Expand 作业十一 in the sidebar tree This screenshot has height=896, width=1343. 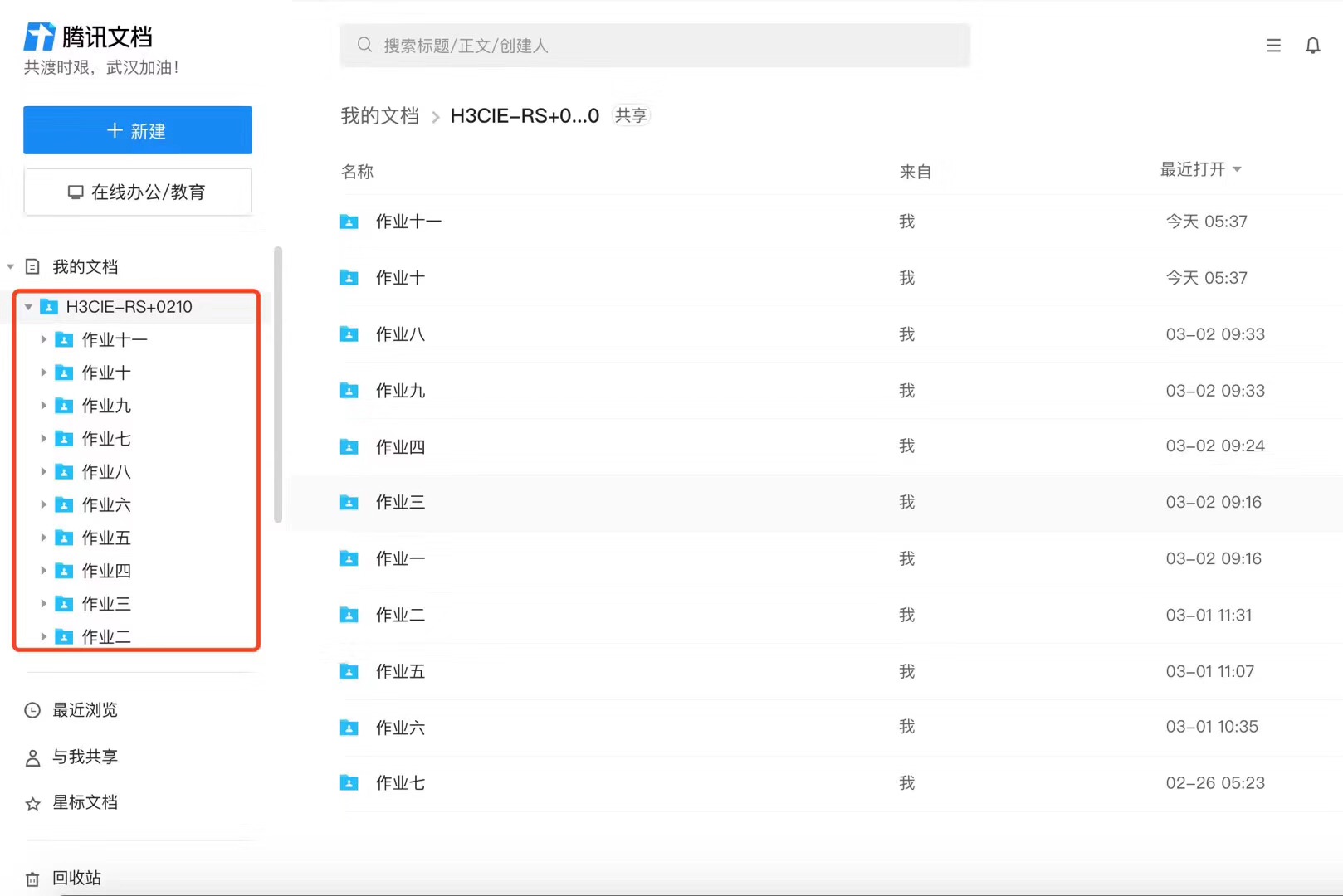click(x=43, y=339)
